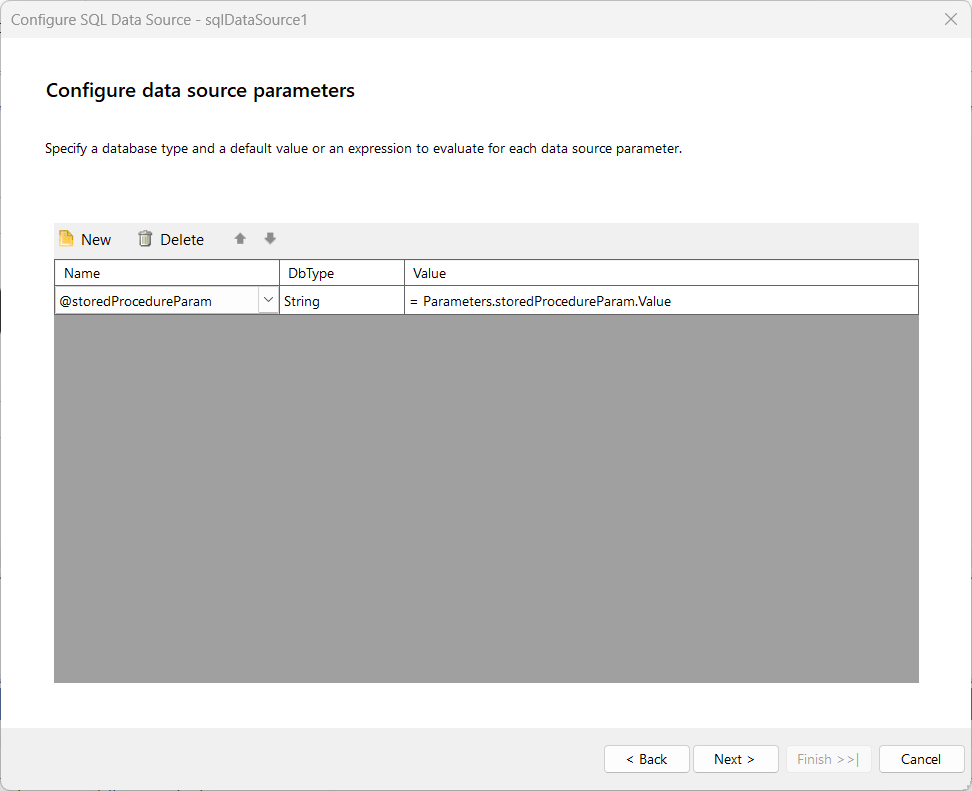Go to the previous page with Back
Image resolution: width=972 pixels, height=791 pixels.
647,759
